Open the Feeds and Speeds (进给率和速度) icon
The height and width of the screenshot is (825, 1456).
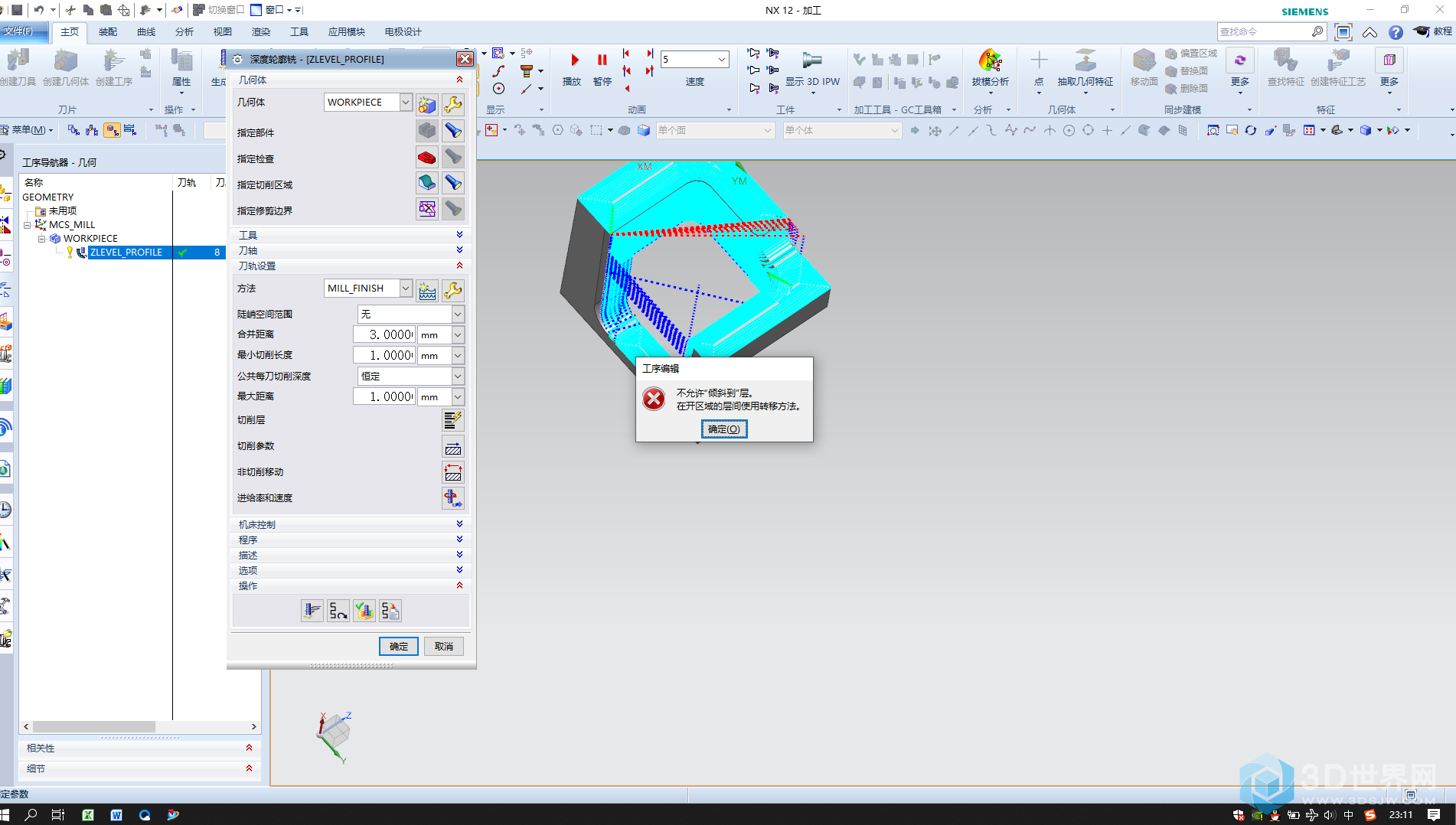click(453, 498)
